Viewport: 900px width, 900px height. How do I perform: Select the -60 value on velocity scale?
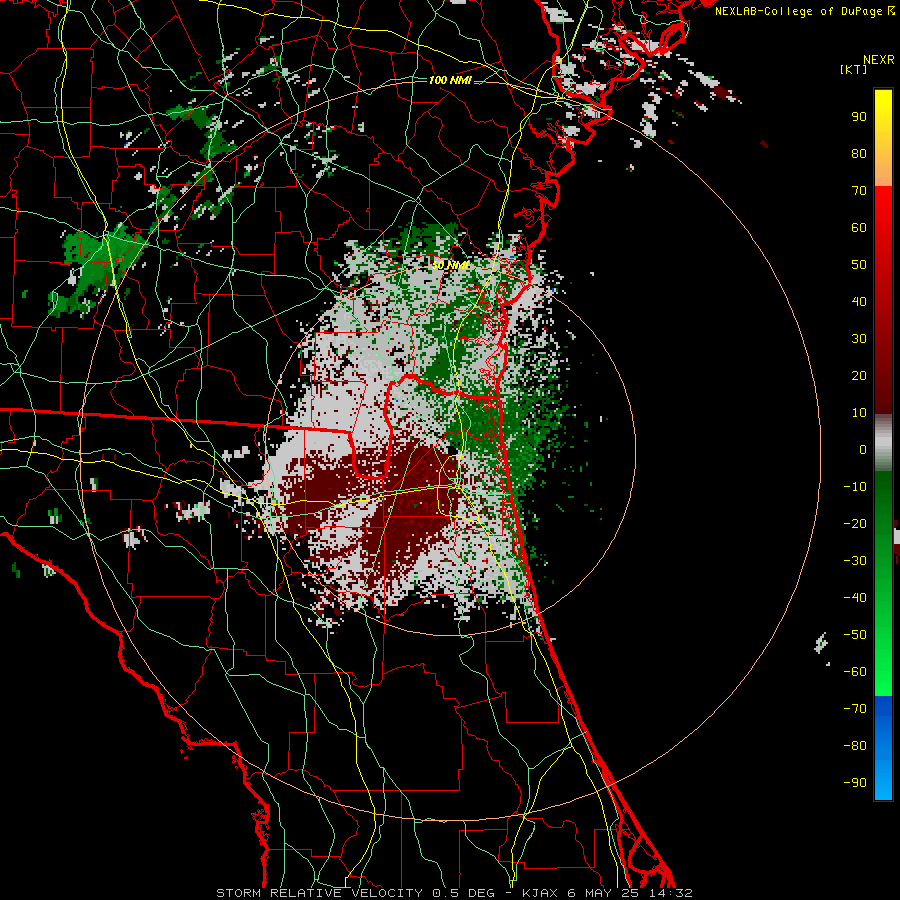[855, 672]
